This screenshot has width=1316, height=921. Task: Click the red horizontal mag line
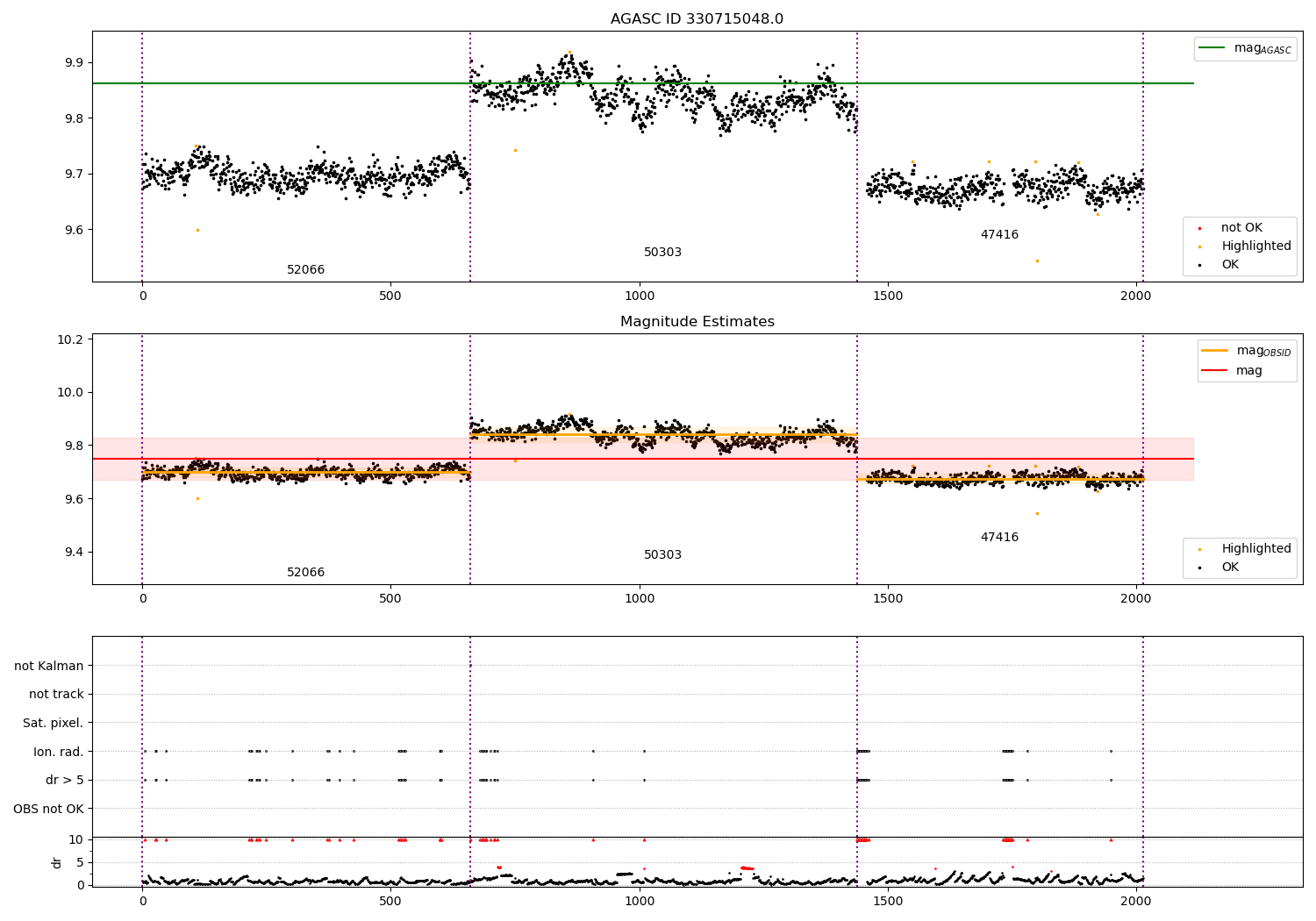(x=643, y=459)
